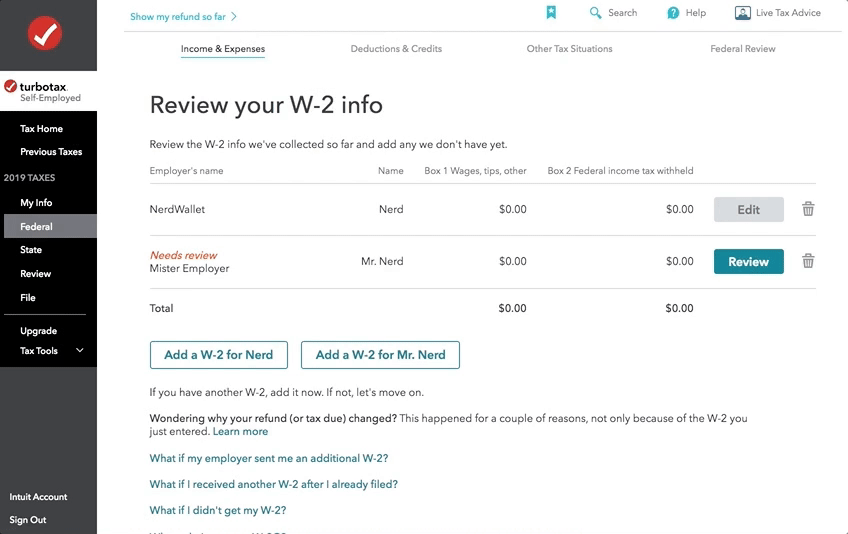Image resolution: width=848 pixels, height=534 pixels.
Task: Click the Search magnifier icon
Action: [596, 13]
